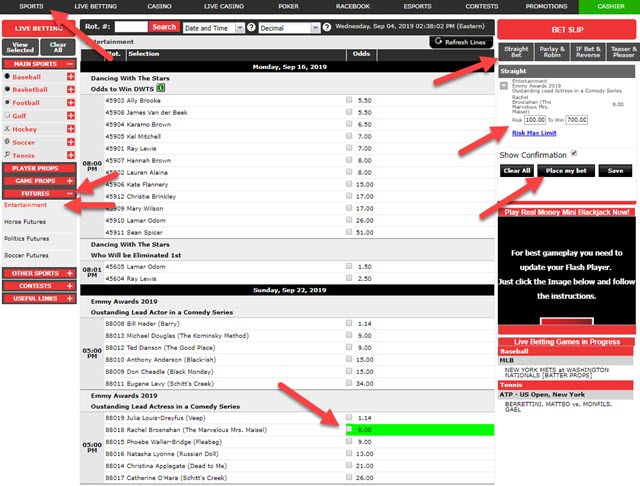
Task: Remove the Rachel Brosnahan bet slip entry
Action: 503,87
